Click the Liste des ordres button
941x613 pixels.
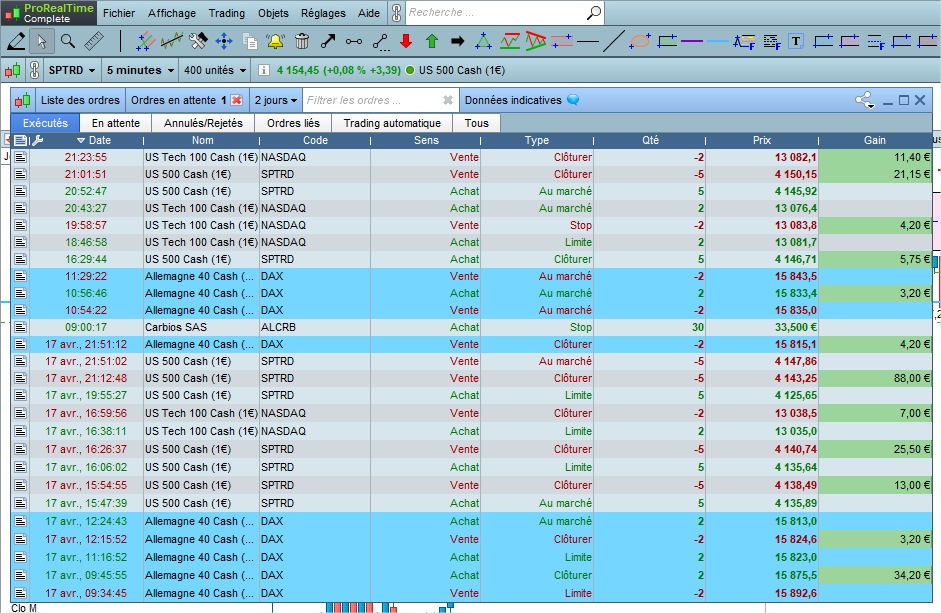pos(80,100)
